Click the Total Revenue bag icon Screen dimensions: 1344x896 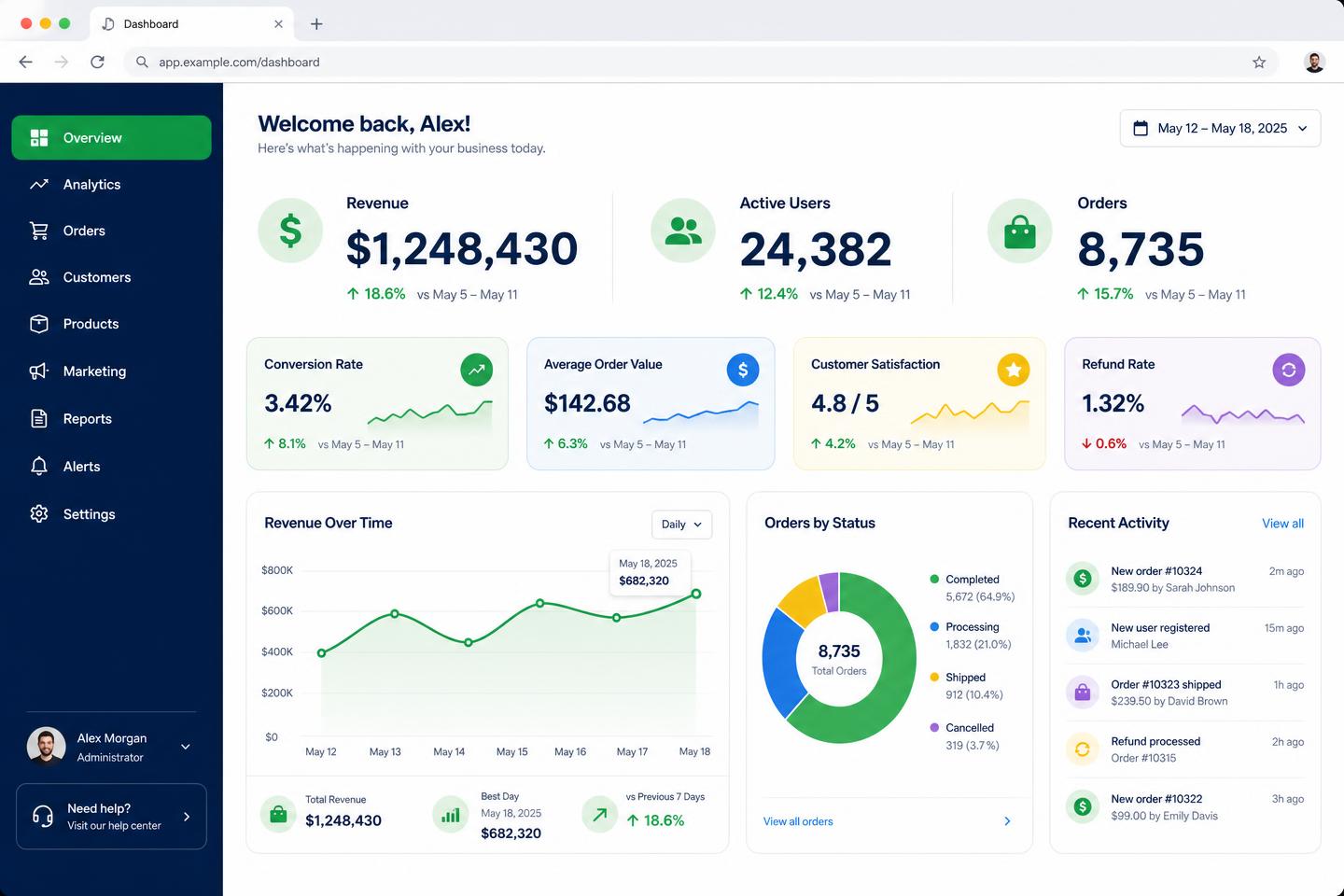(x=278, y=815)
